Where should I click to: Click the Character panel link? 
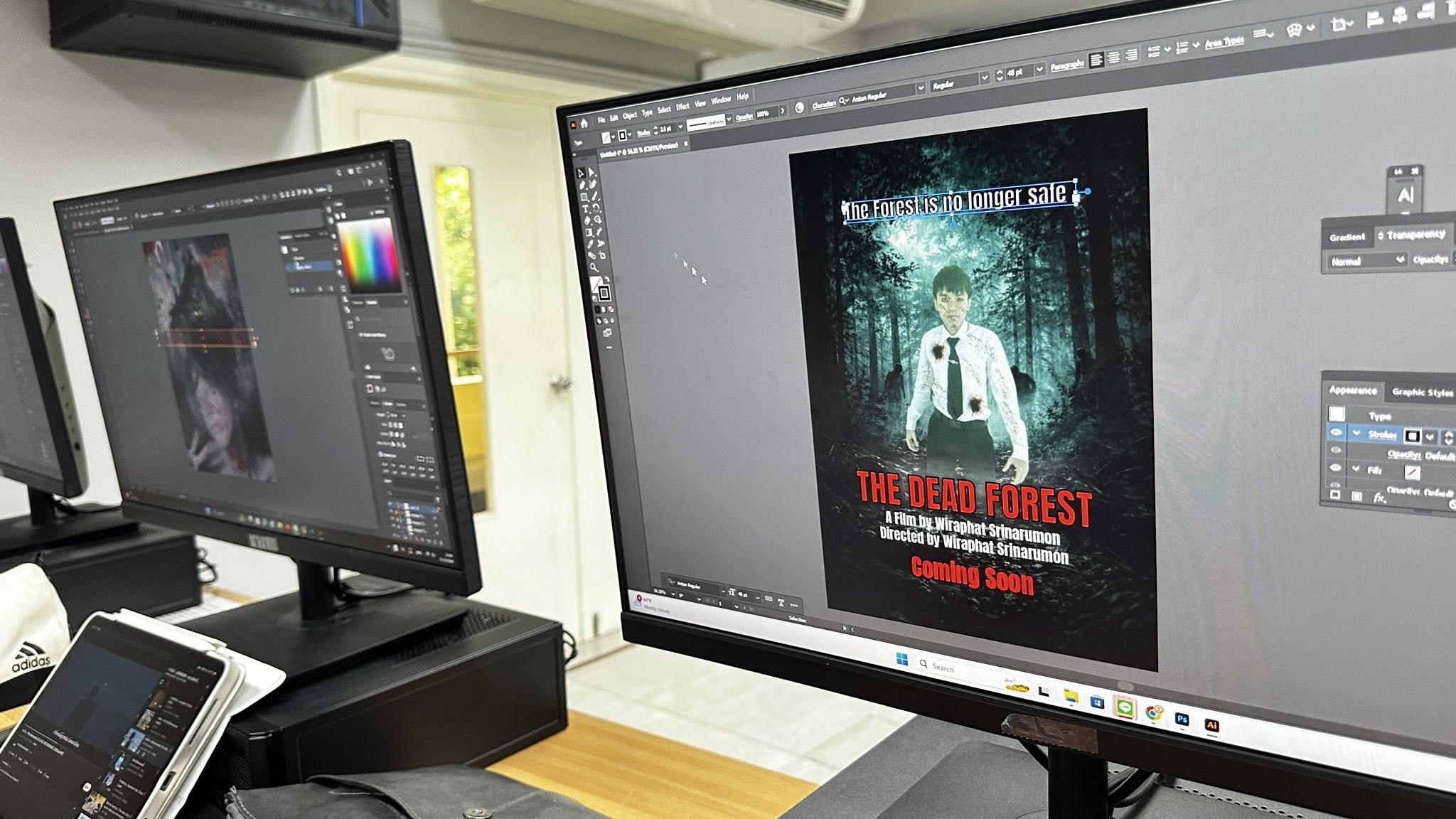(823, 105)
